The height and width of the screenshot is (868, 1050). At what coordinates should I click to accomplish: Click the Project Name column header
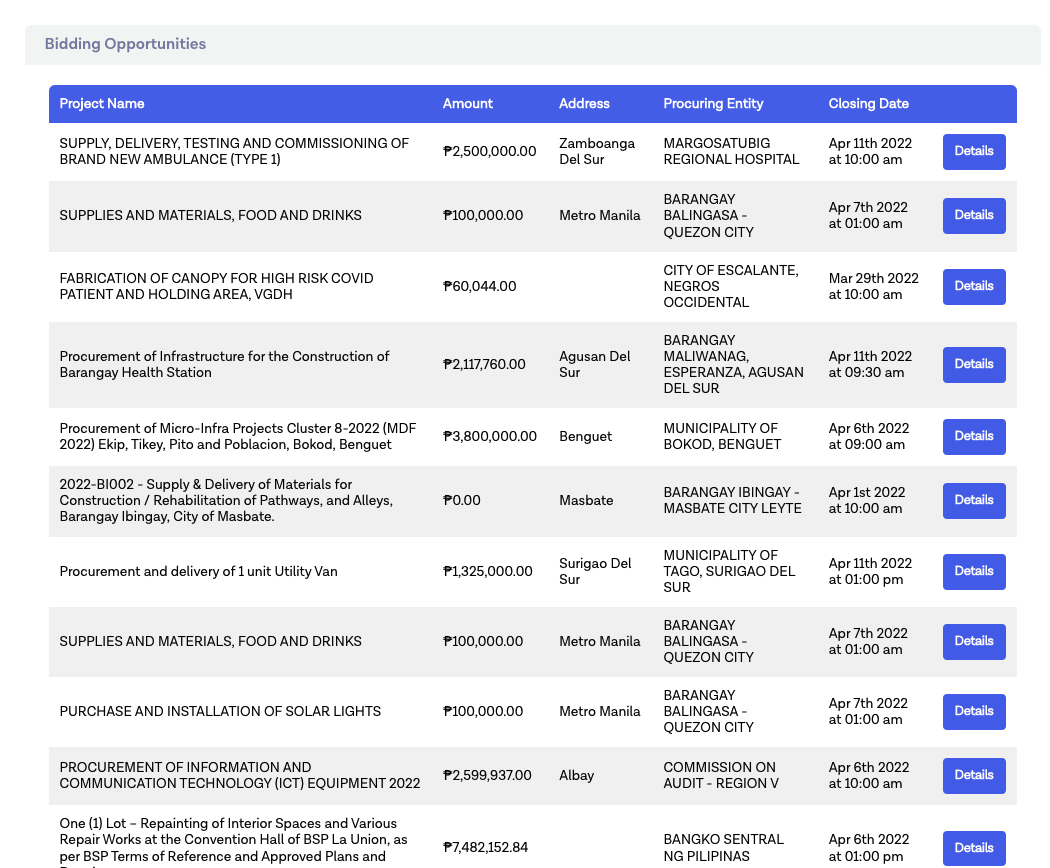point(102,104)
